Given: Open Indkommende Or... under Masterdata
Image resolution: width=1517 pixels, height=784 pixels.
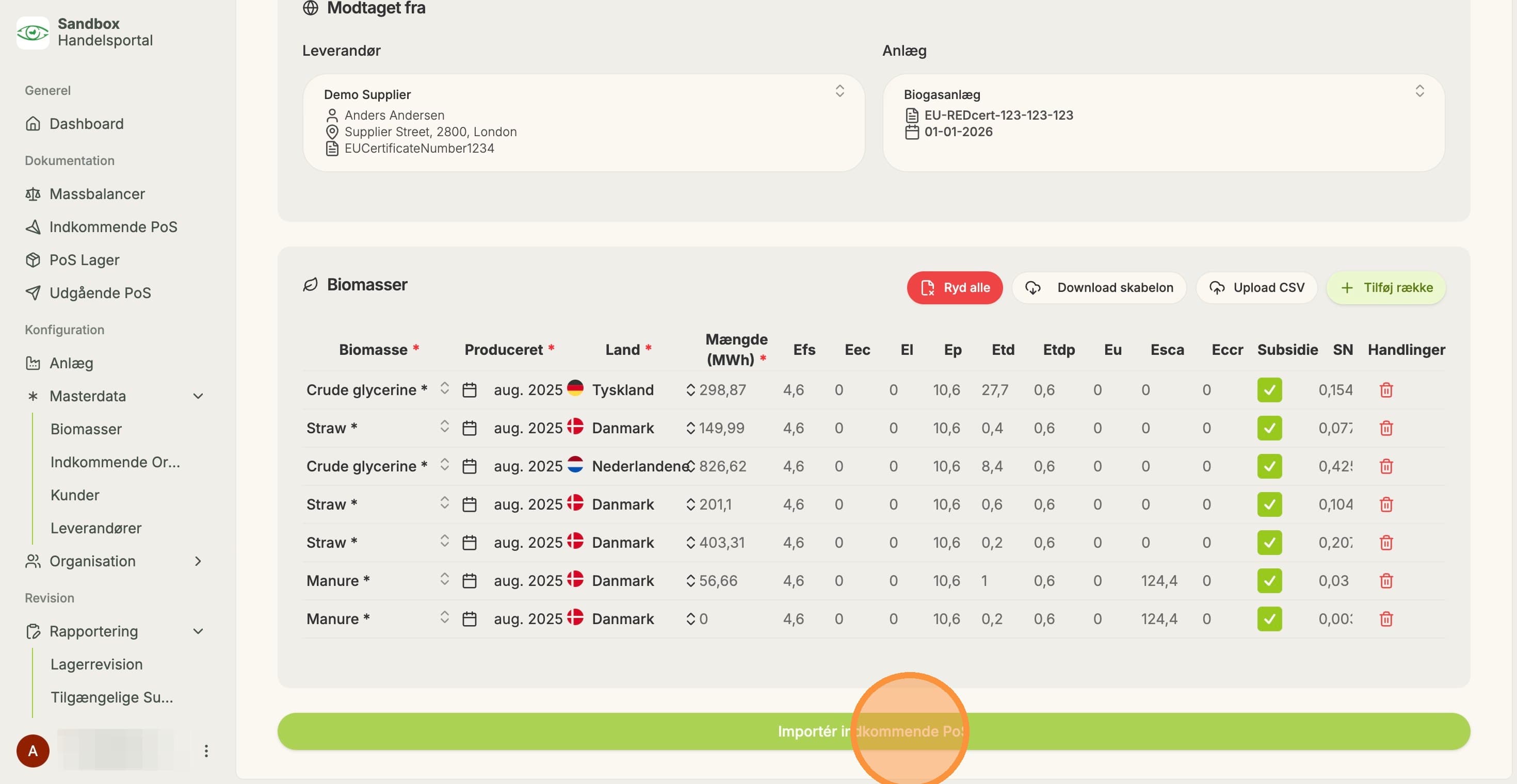Looking at the screenshot, I should 116,462.
